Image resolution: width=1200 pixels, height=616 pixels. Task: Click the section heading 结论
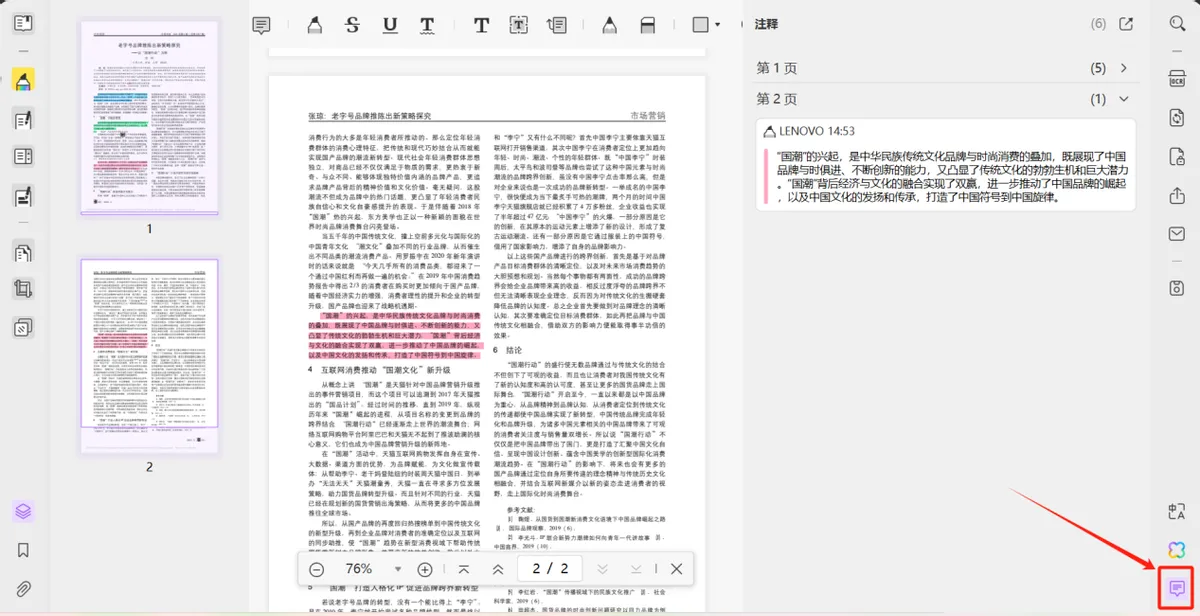(514, 351)
